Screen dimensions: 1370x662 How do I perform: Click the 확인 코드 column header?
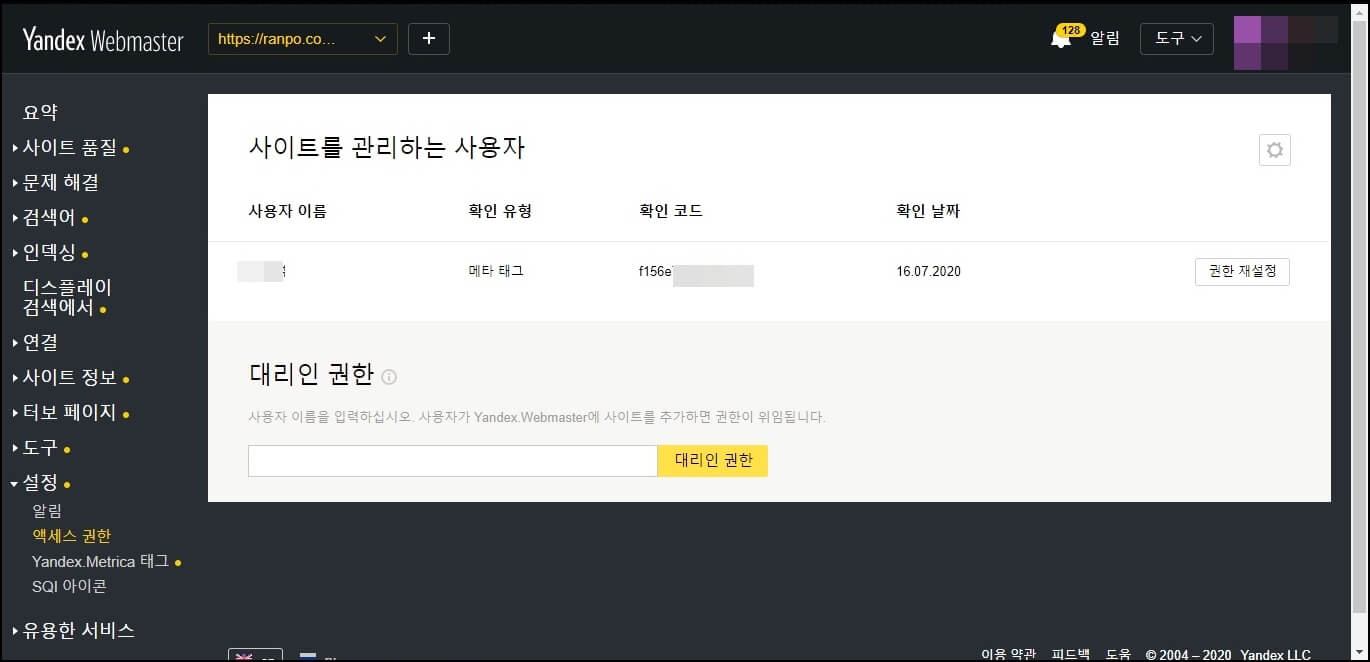(671, 211)
